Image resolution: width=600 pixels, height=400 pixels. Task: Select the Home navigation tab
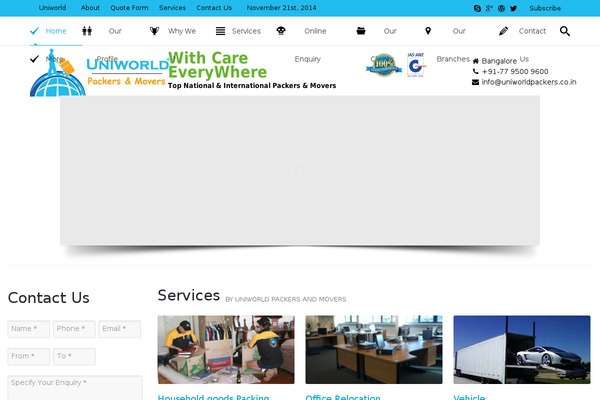(56, 31)
